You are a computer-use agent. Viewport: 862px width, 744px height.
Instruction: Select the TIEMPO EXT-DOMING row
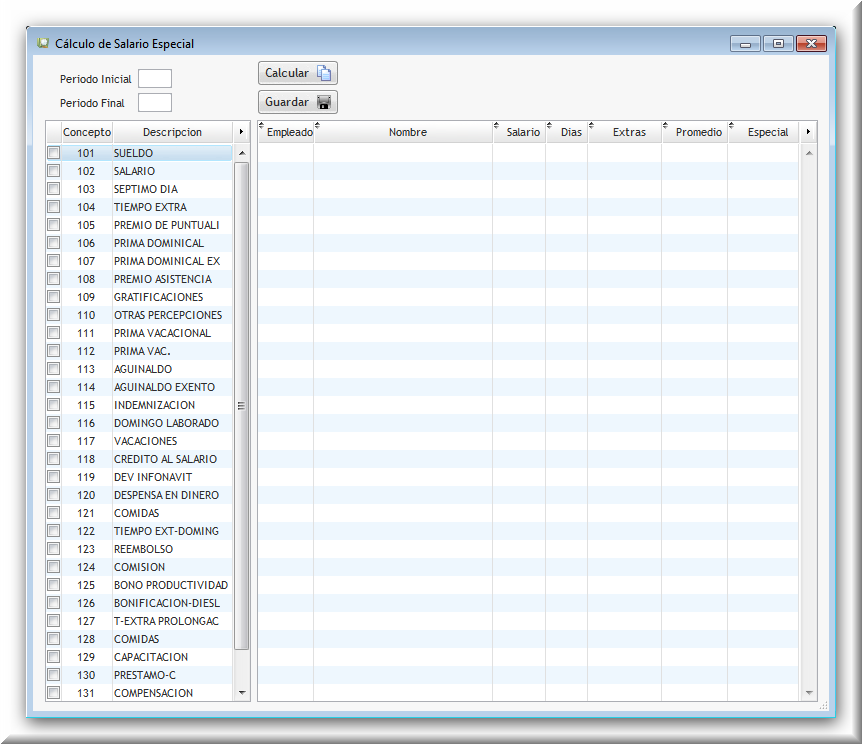[140, 531]
